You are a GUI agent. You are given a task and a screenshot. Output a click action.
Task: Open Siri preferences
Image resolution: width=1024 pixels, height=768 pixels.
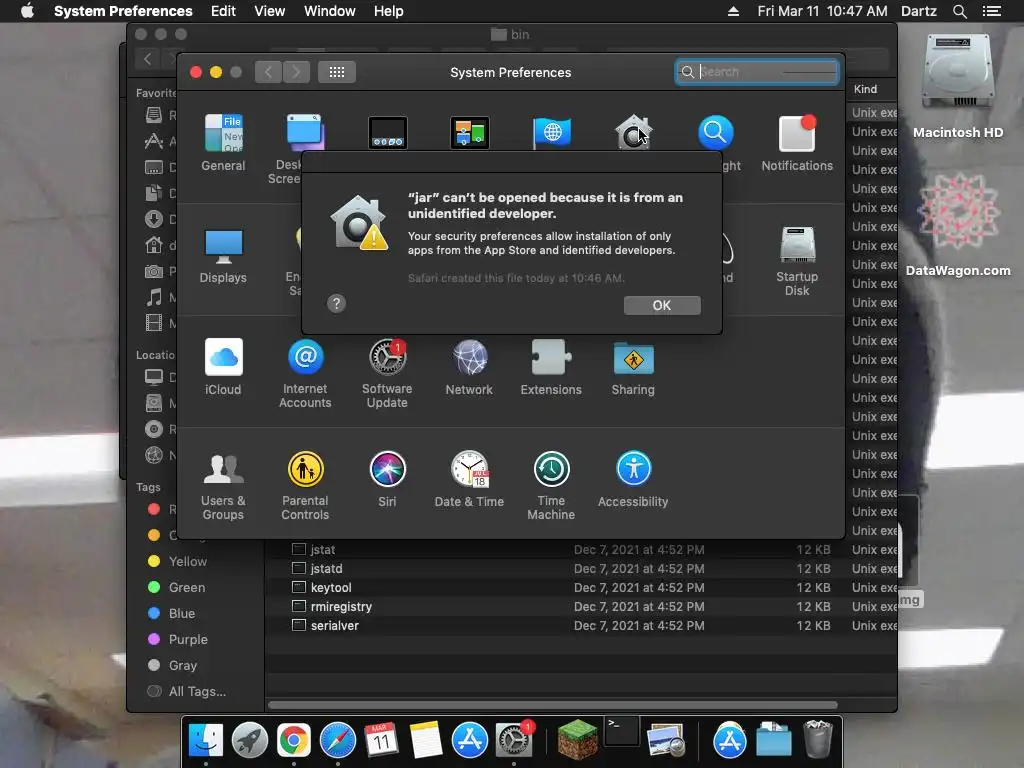[x=387, y=479]
